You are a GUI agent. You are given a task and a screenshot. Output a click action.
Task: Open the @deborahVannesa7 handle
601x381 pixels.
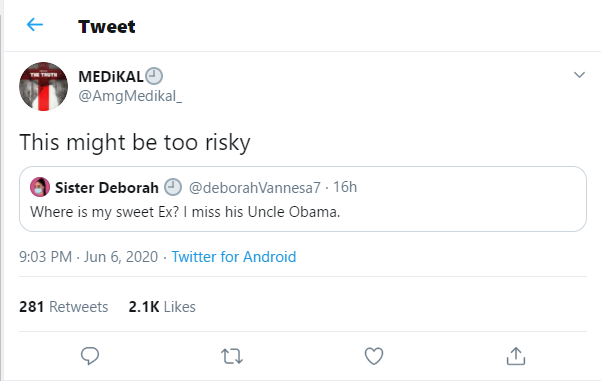(255, 187)
